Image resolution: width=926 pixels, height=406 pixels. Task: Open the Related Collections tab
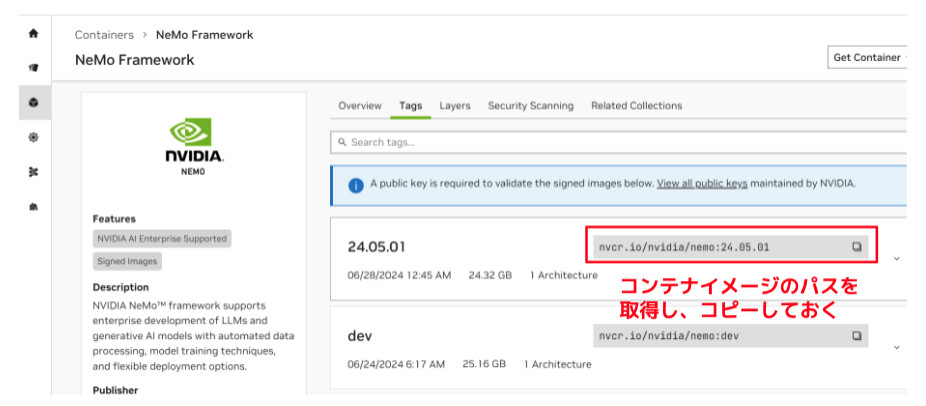(x=636, y=106)
